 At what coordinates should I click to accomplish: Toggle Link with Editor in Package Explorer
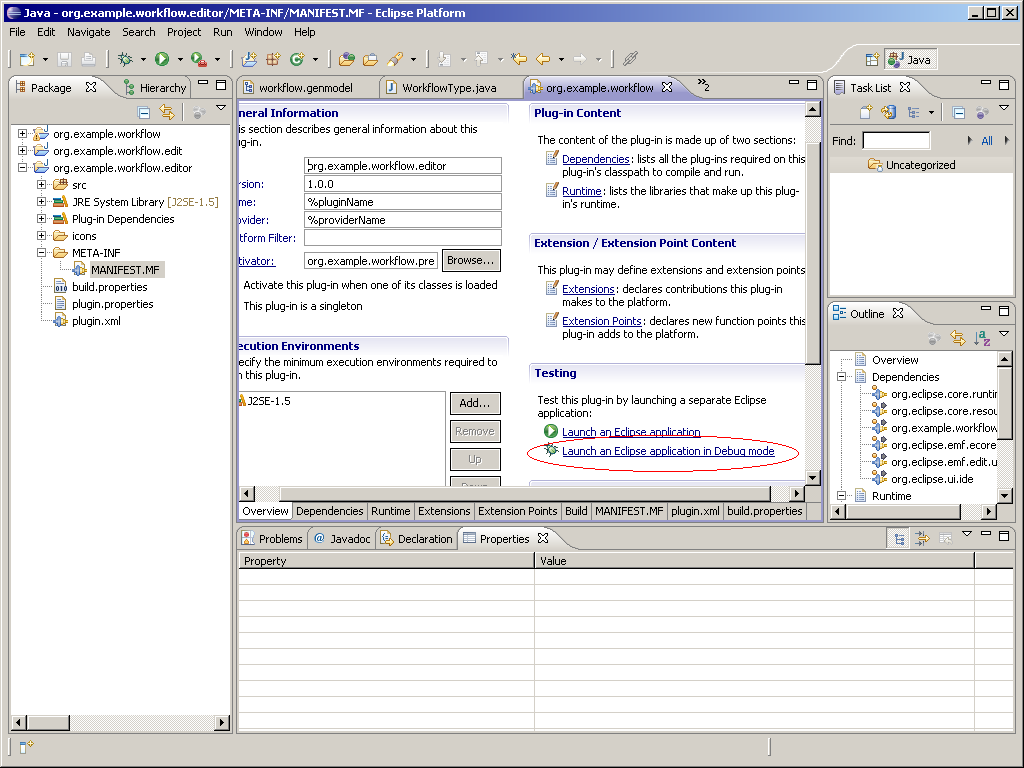click(x=167, y=112)
